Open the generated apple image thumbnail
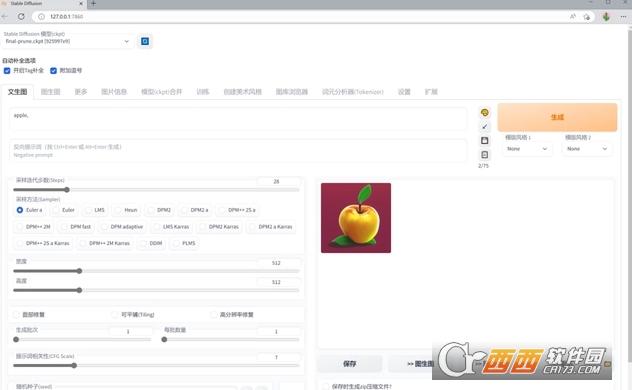The image size is (632, 390). (x=356, y=218)
